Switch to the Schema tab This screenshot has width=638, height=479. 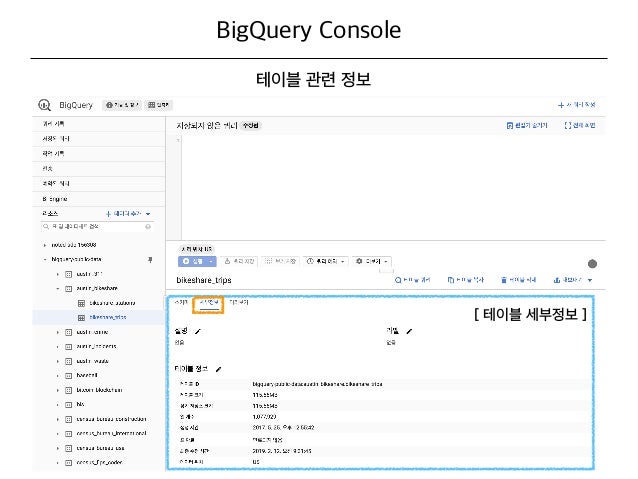click(181, 302)
